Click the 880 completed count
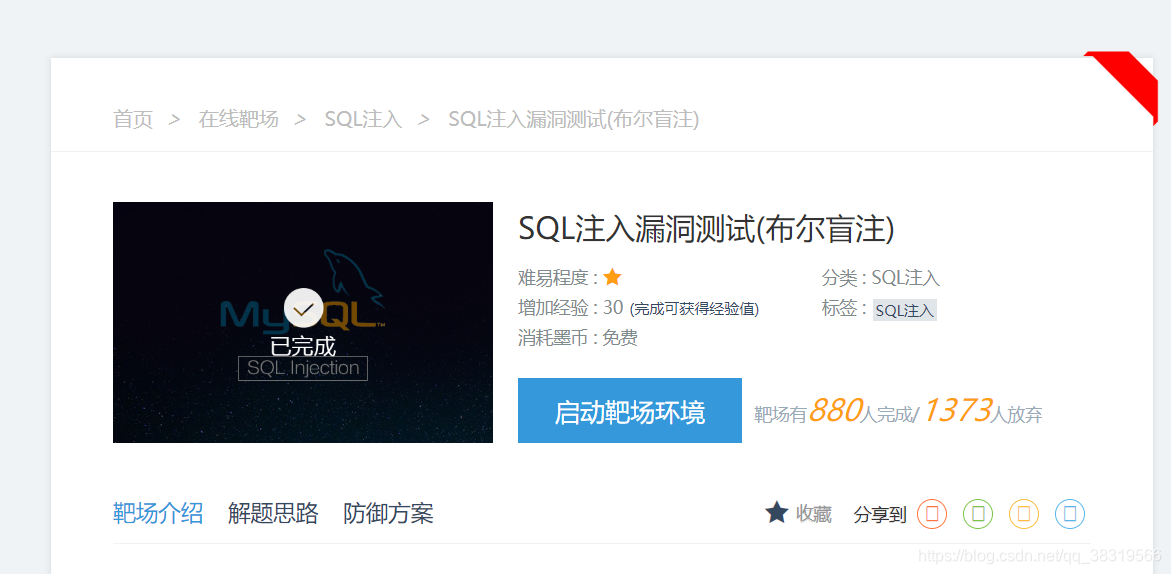The image size is (1171, 574). (835, 410)
